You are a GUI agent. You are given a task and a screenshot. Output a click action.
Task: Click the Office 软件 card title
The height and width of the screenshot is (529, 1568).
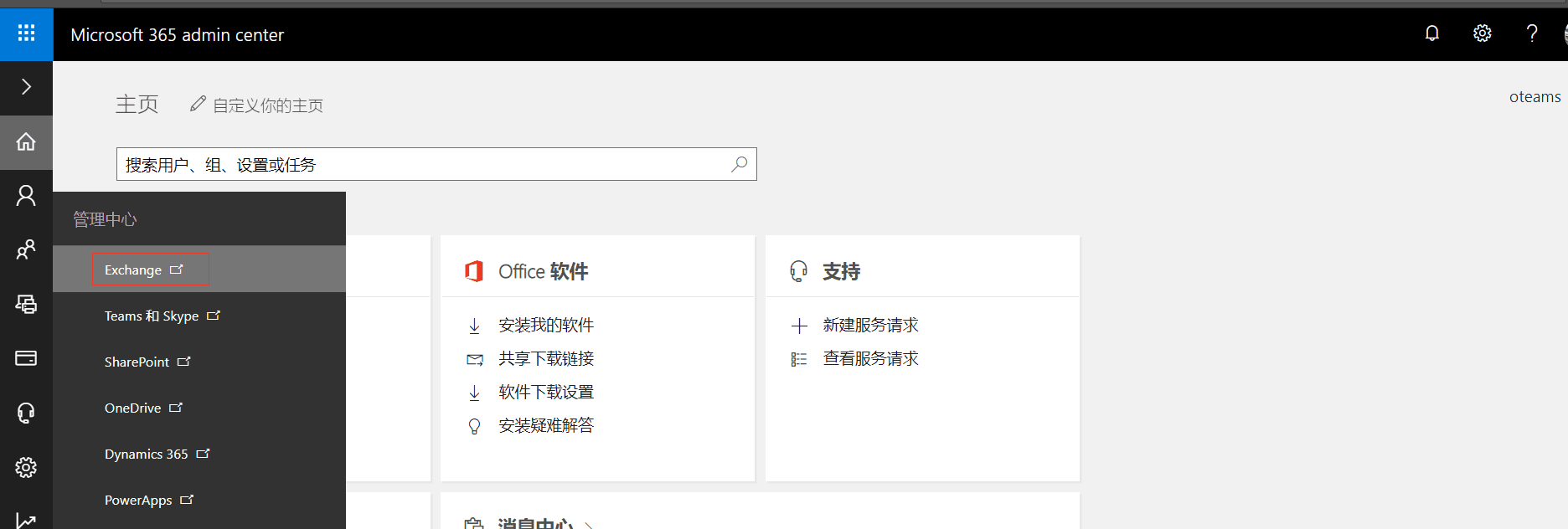click(544, 271)
